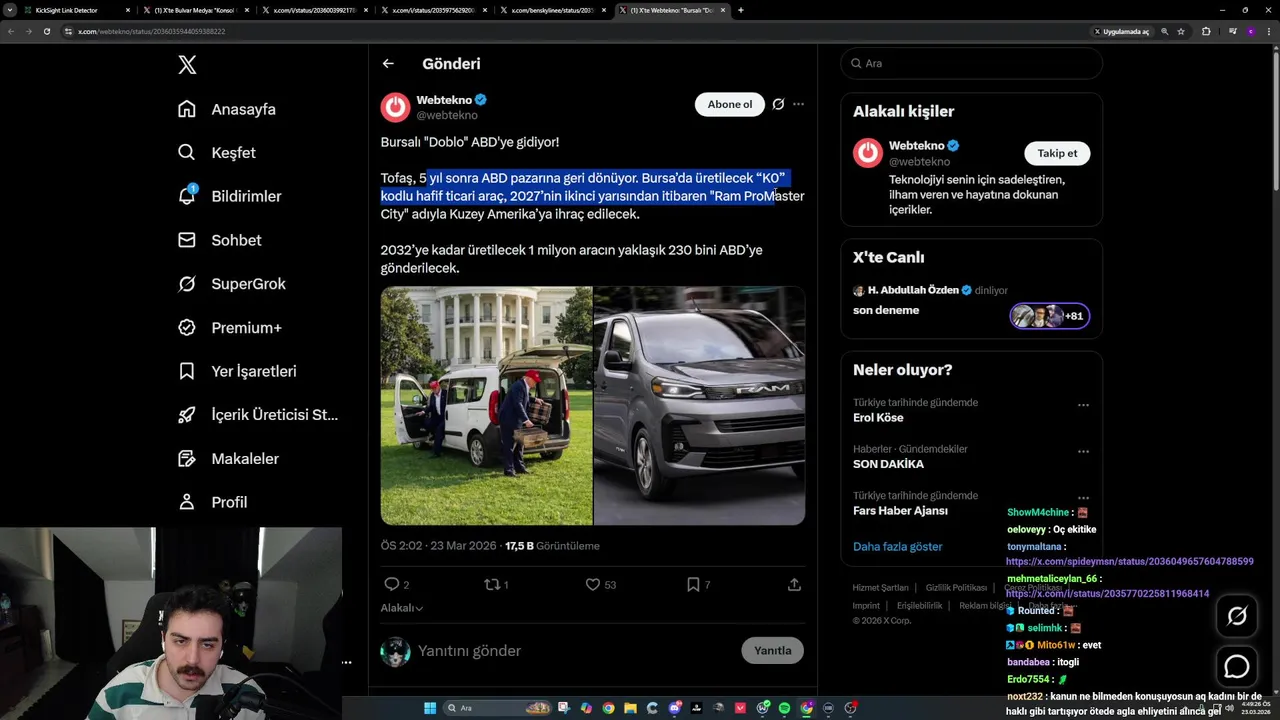Open the Imprint footer link
Screen dimensions: 1280x720
point(867,606)
